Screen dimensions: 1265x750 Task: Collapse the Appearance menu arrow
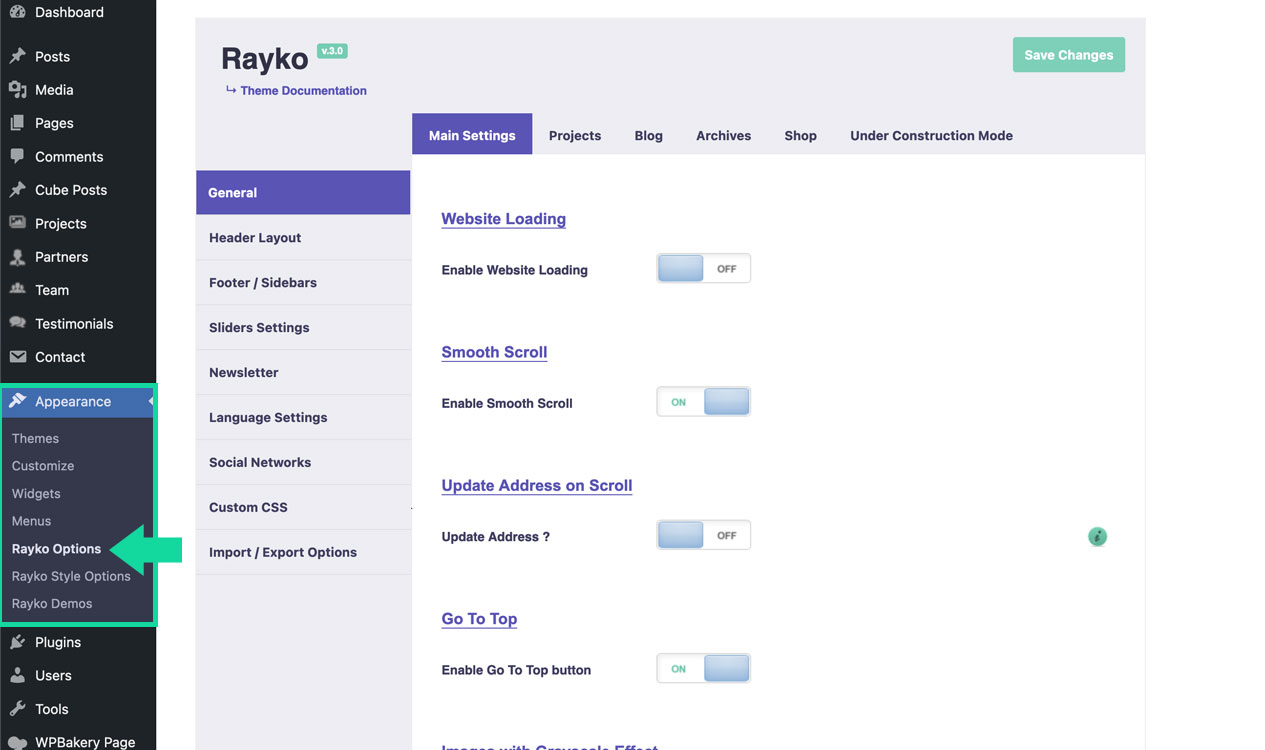(x=150, y=402)
